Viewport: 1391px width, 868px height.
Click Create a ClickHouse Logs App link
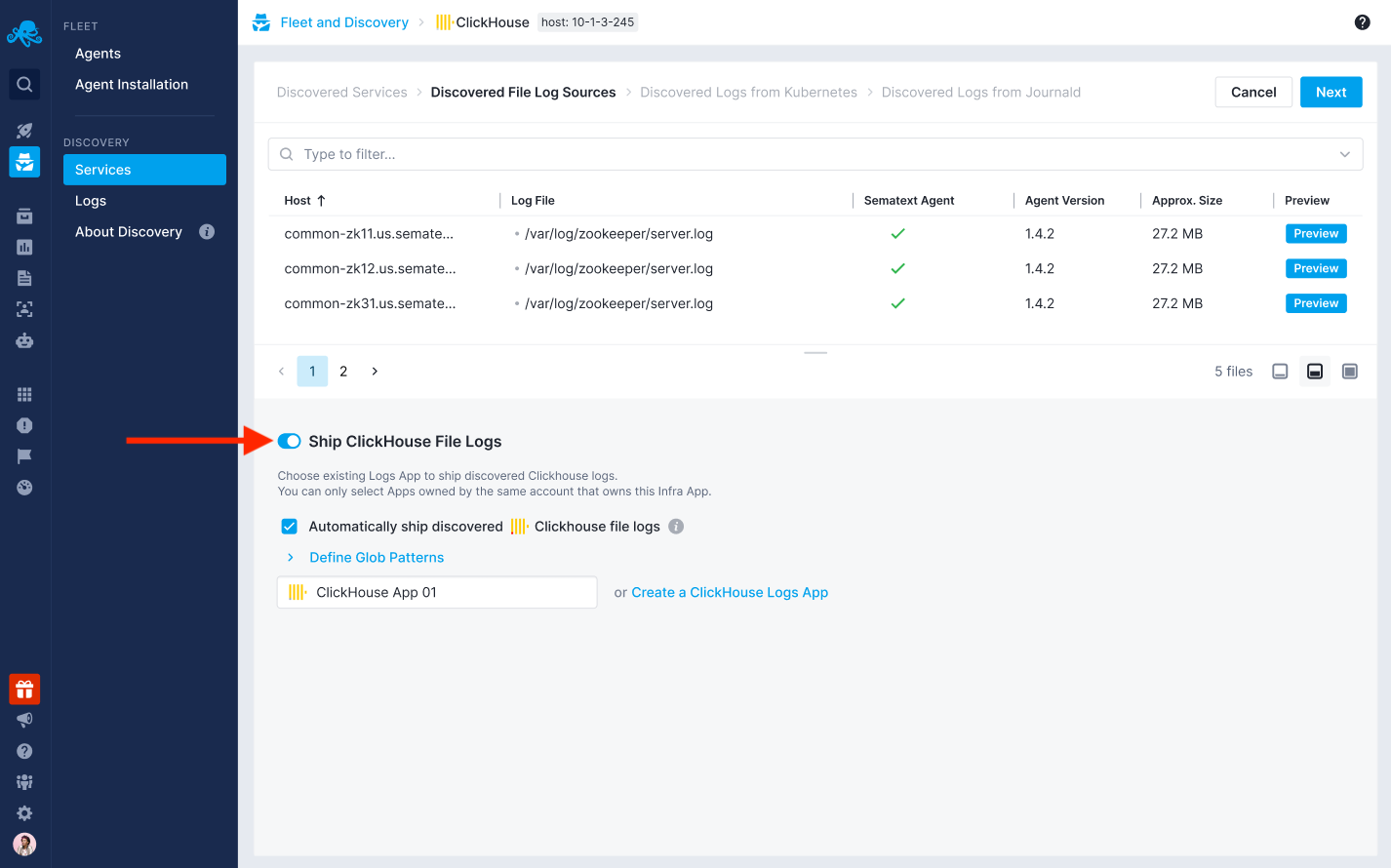(x=730, y=593)
